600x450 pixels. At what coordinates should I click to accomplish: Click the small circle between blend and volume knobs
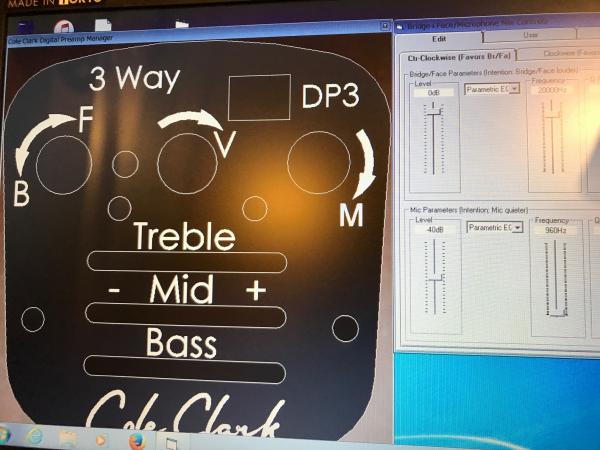125,164
